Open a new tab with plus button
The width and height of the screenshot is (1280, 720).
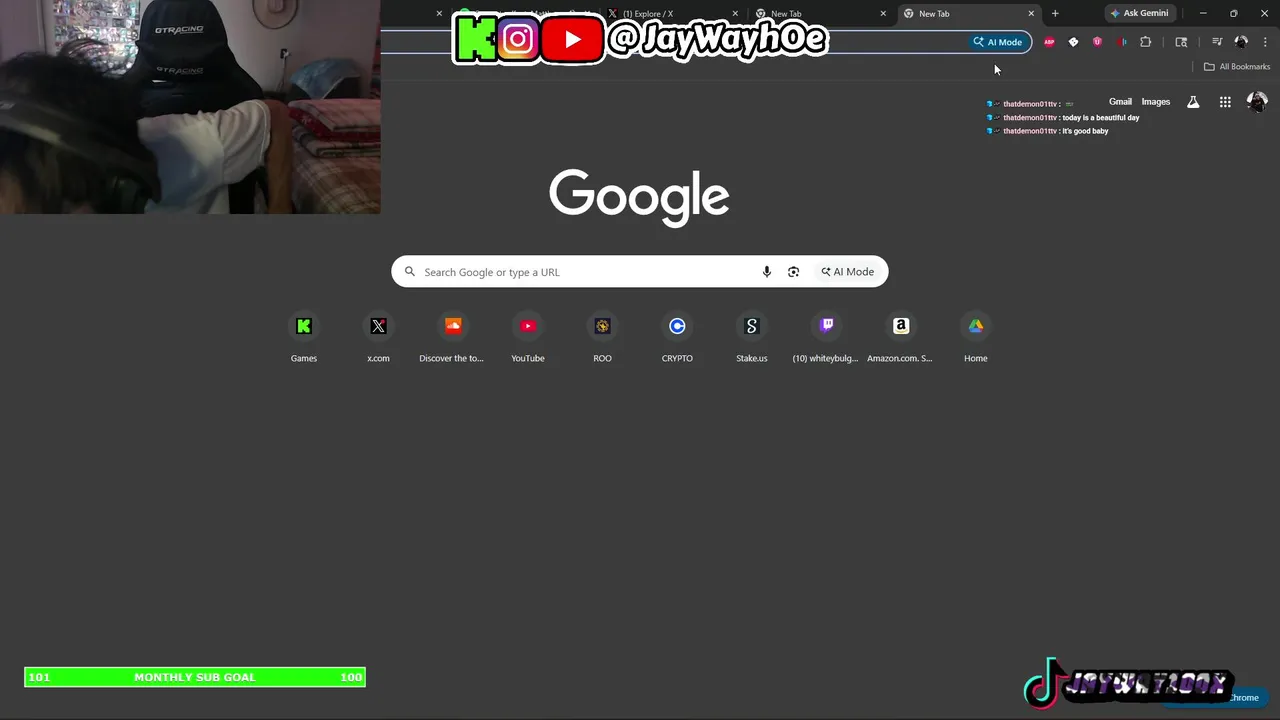(x=1055, y=14)
